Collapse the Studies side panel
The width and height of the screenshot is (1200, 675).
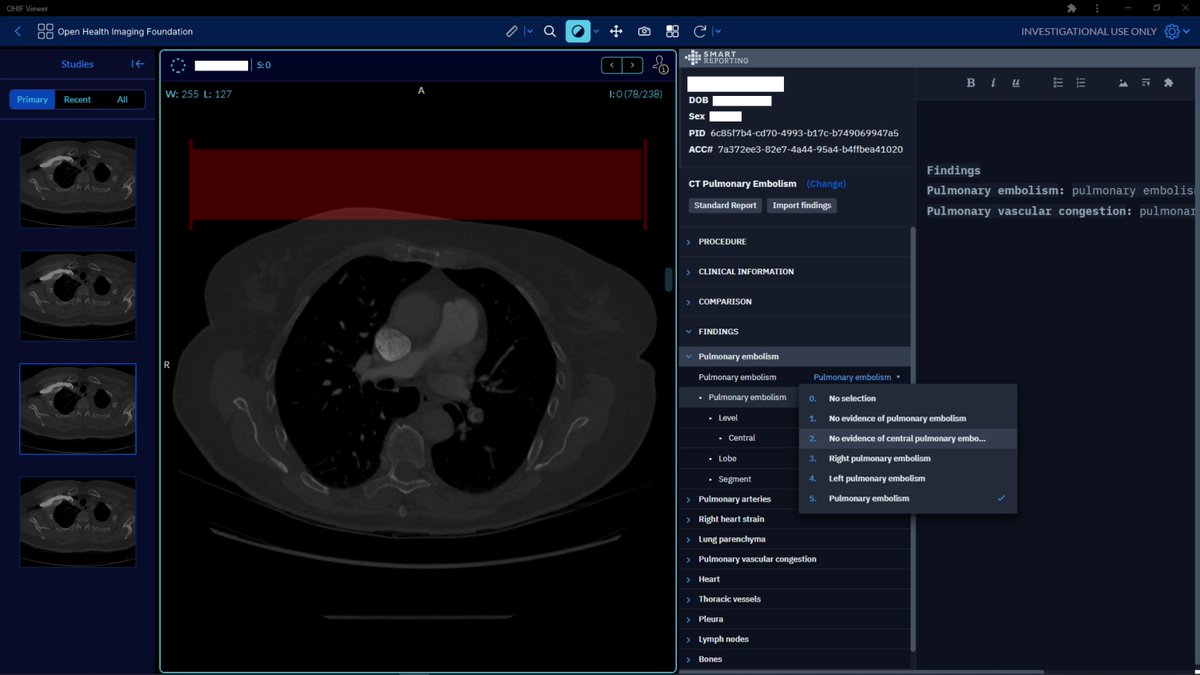[x=139, y=64]
